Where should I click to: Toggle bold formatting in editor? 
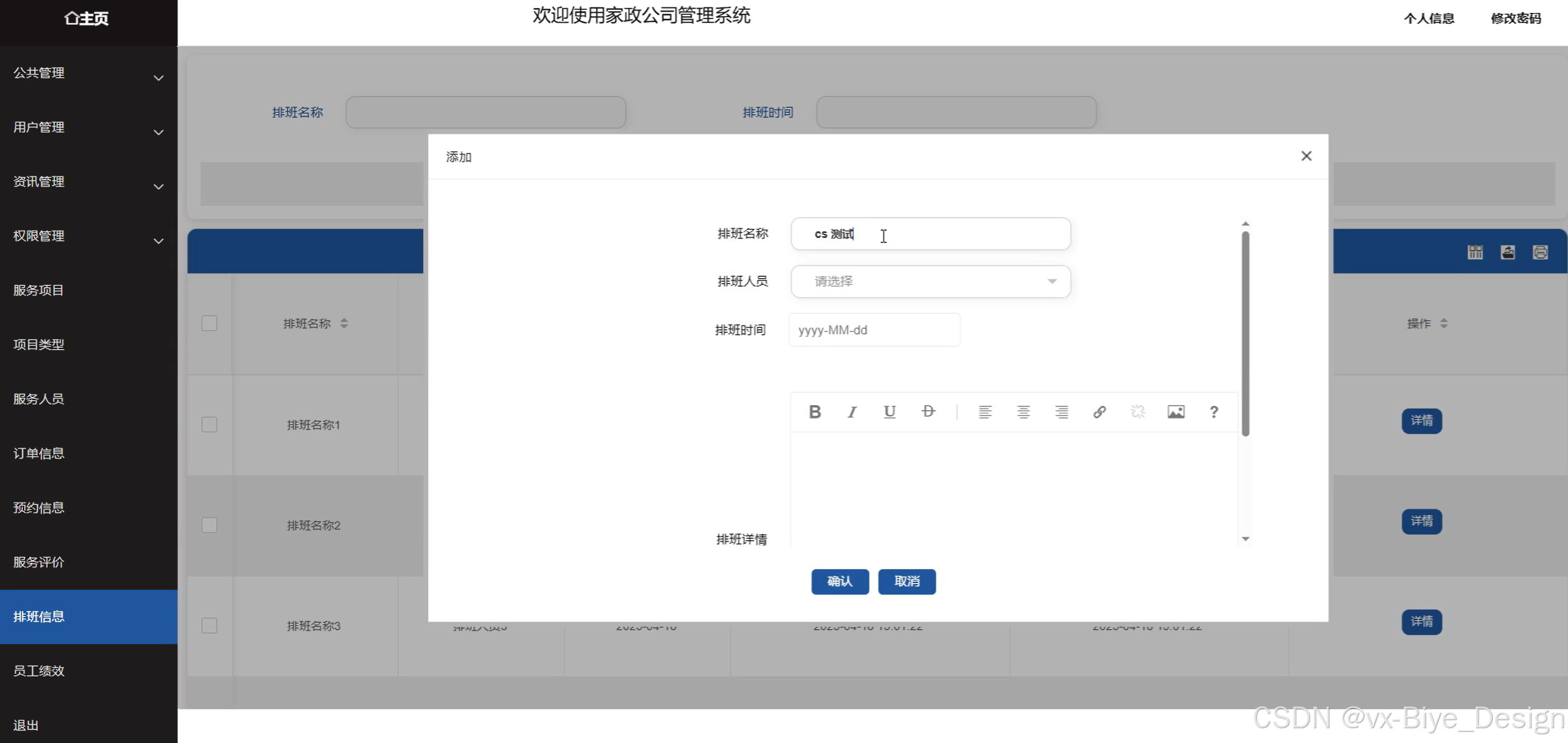click(x=814, y=412)
